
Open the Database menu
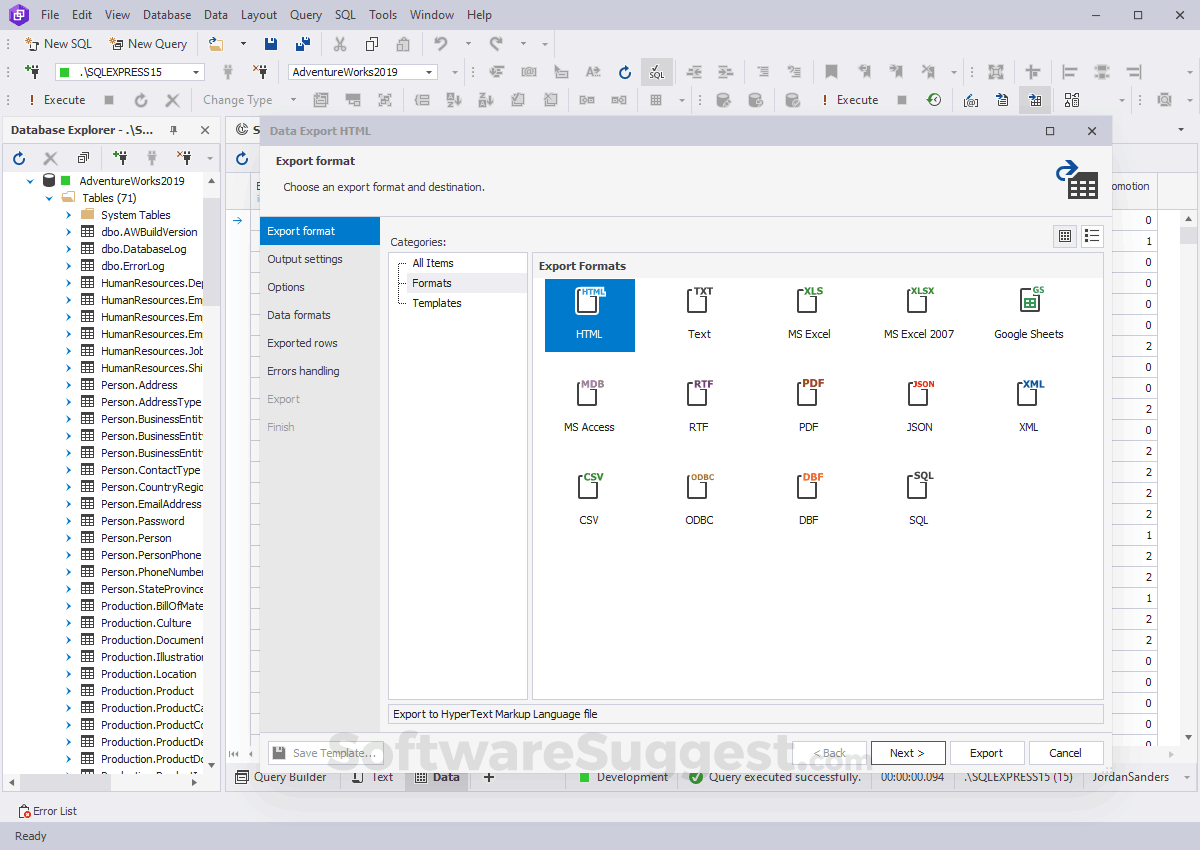[x=166, y=14]
